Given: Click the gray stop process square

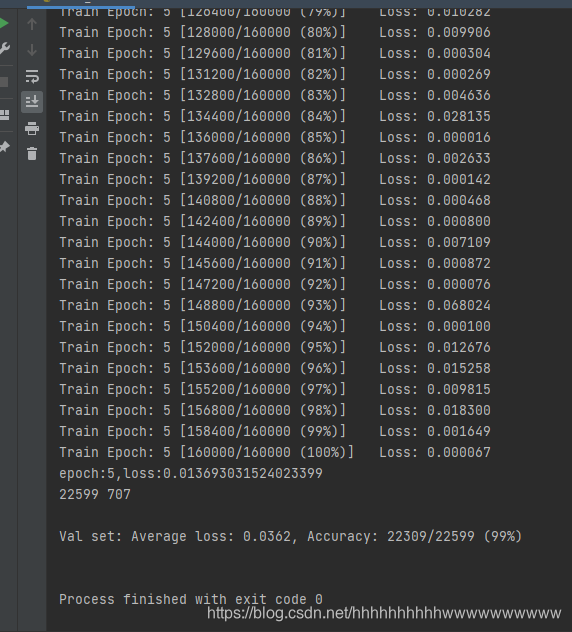Looking at the screenshot, I should [x=4, y=82].
